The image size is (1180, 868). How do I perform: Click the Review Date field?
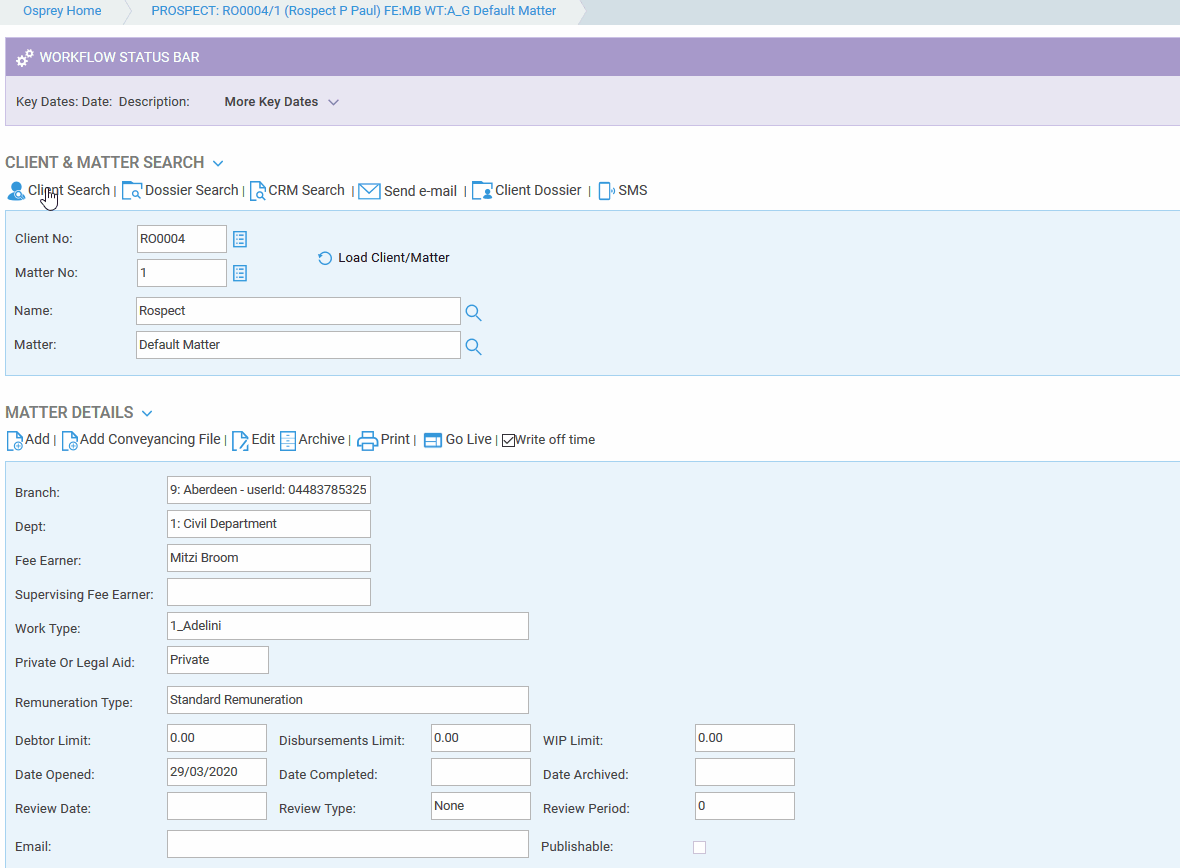point(217,806)
